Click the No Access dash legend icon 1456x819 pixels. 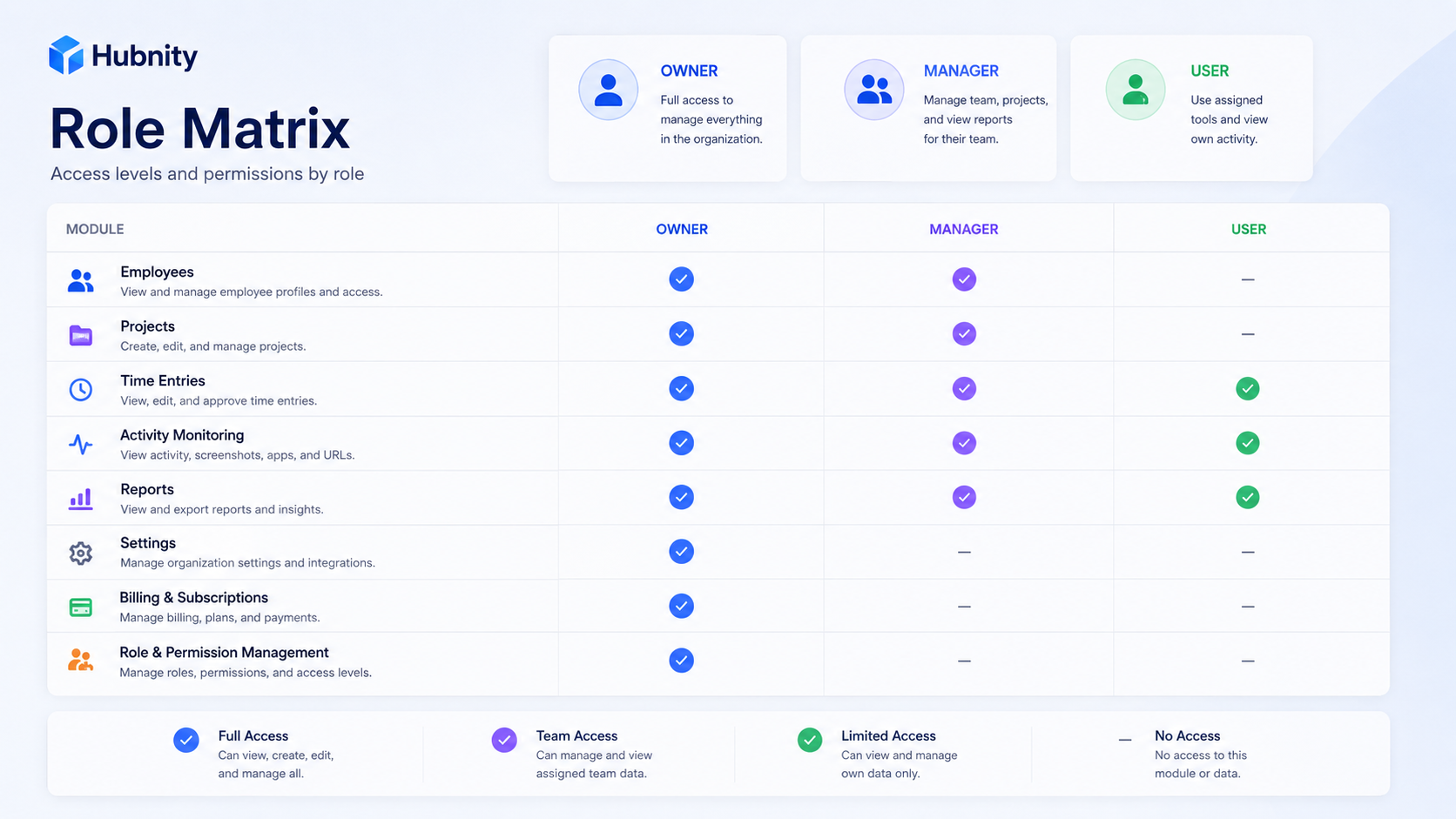pos(1125,740)
